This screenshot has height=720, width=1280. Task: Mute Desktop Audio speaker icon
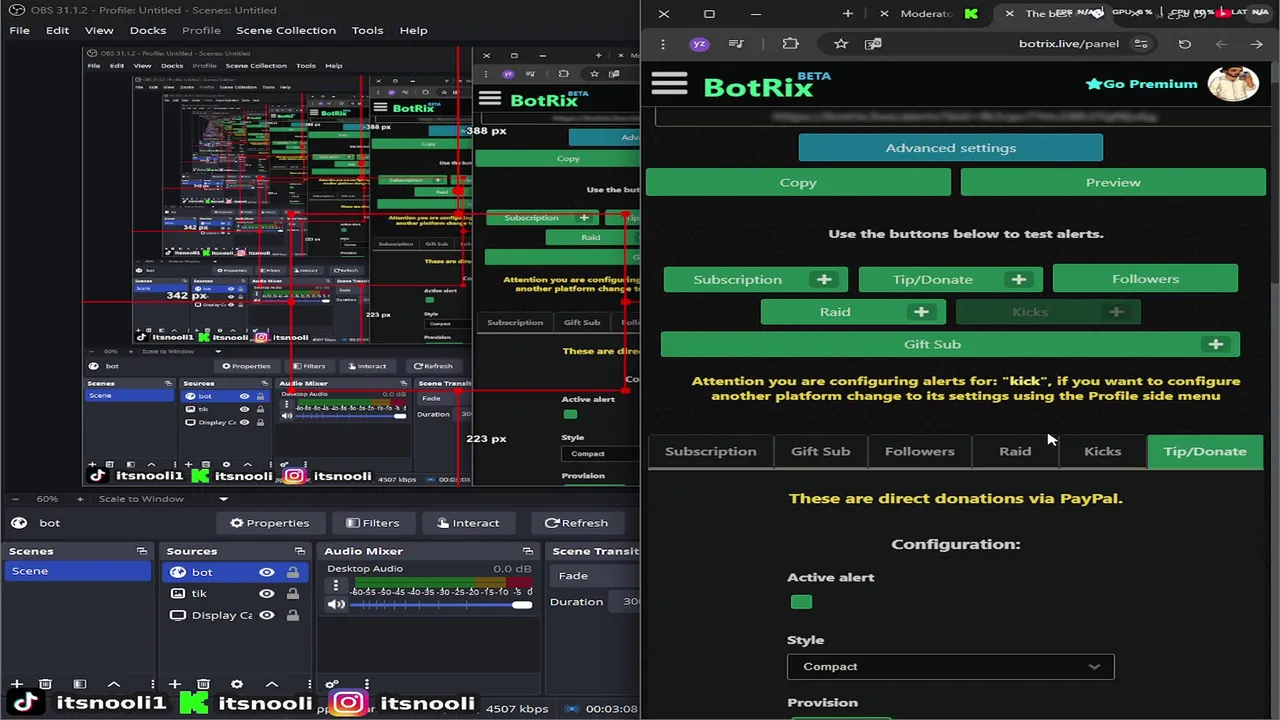[337, 604]
